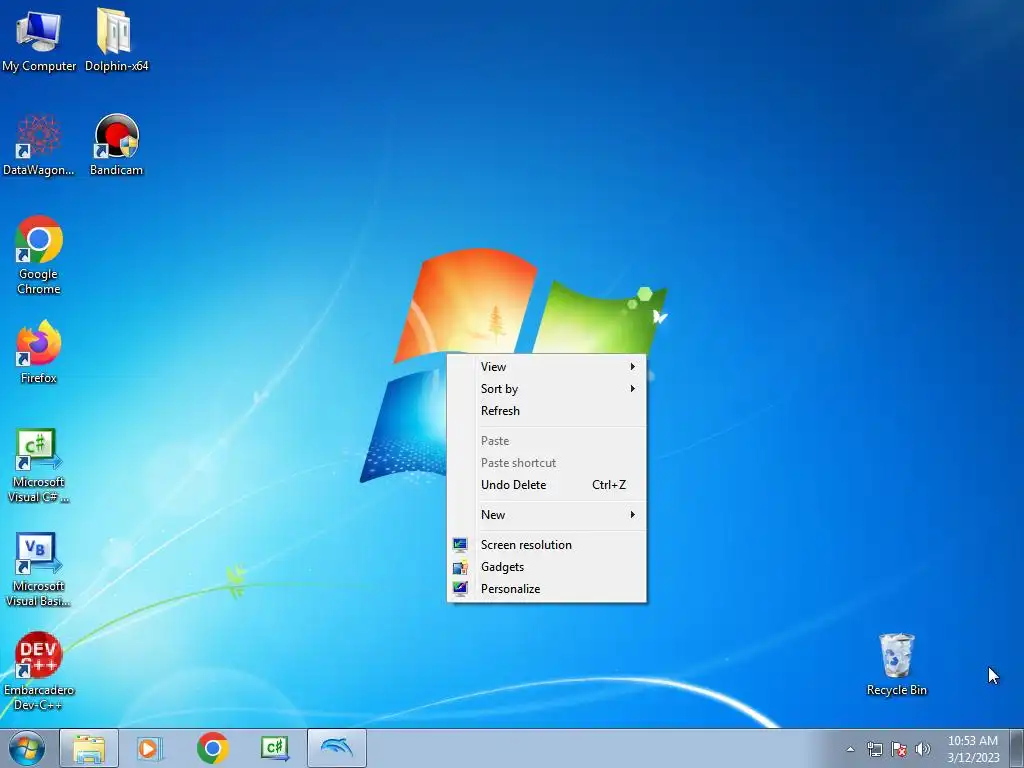
Task: Open Google Chrome from the taskbar
Action: click(x=212, y=748)
